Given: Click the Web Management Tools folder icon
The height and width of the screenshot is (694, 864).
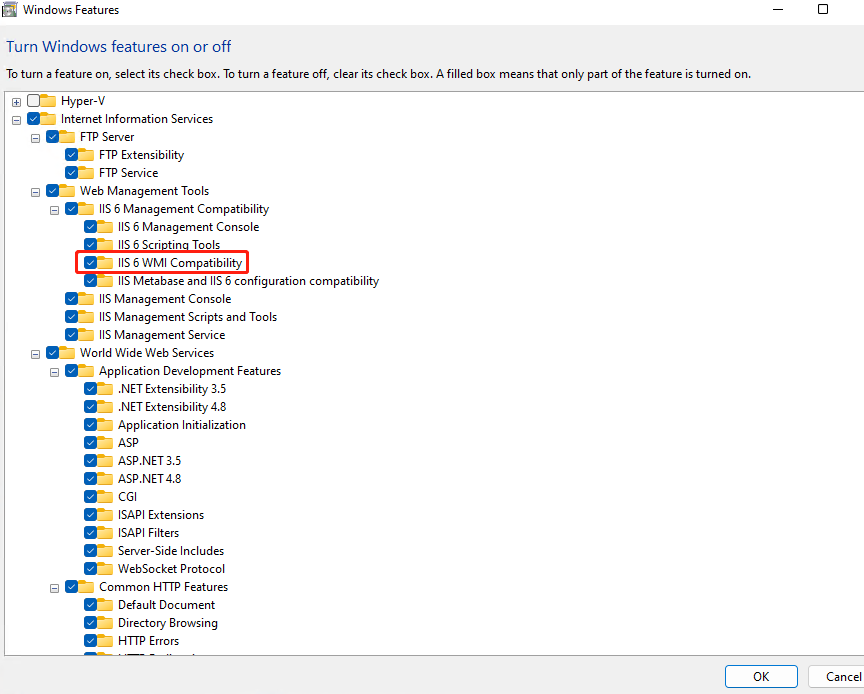Looking at the screenshot, I should (x=67, y=191).
